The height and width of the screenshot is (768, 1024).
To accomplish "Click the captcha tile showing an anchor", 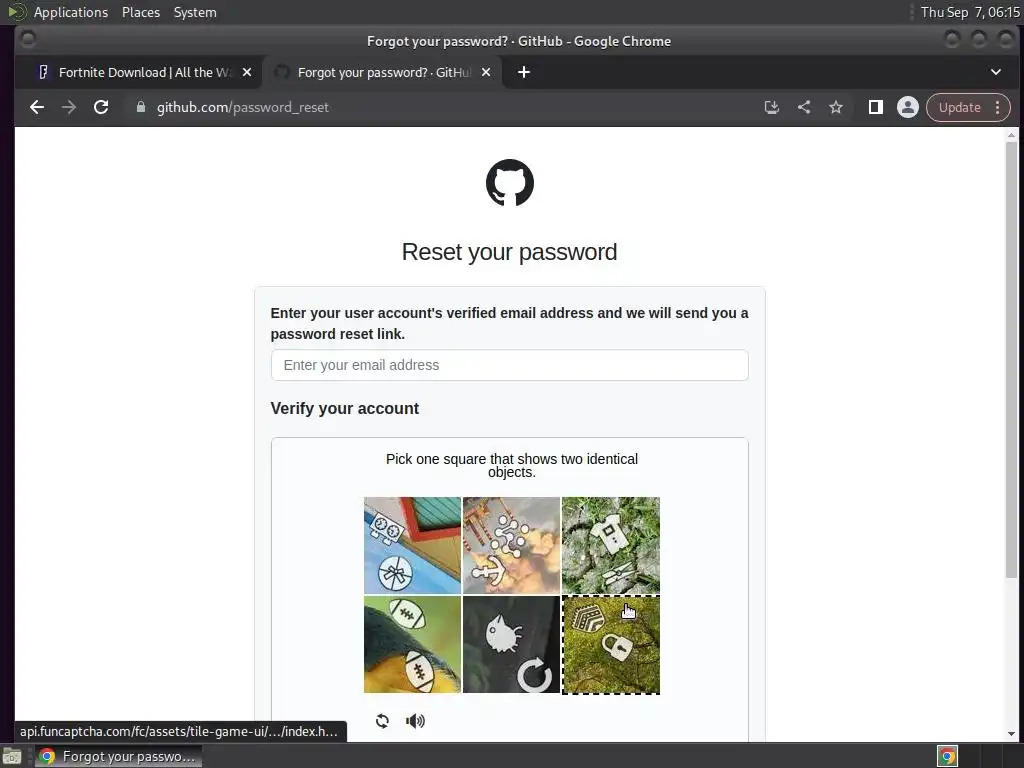I will pos(511,545).
